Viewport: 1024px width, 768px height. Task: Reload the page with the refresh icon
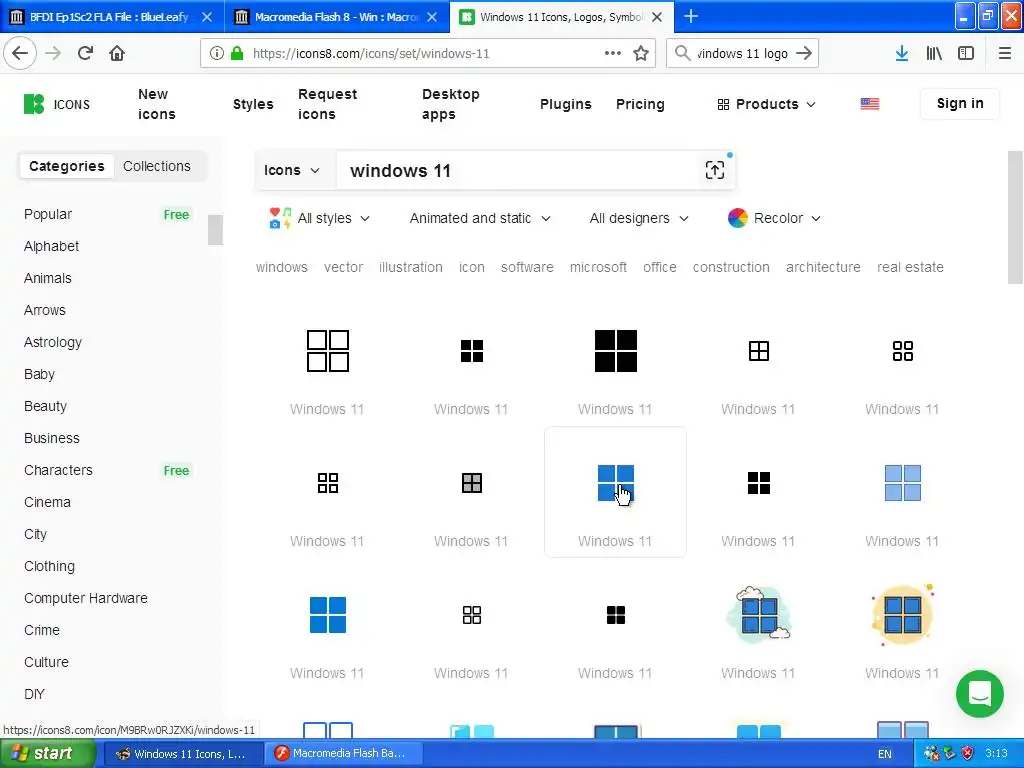coord(85,53)
